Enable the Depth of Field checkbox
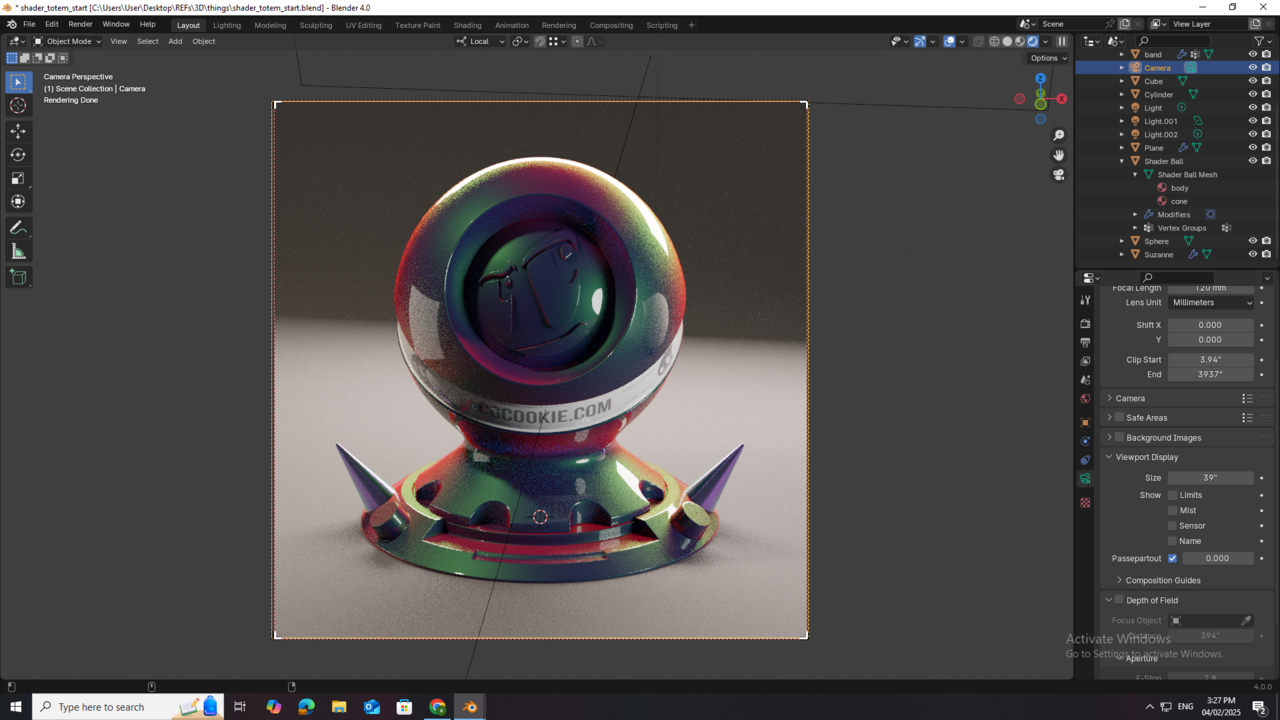The image size is (1280, 720). click(x=1119, y=600)
